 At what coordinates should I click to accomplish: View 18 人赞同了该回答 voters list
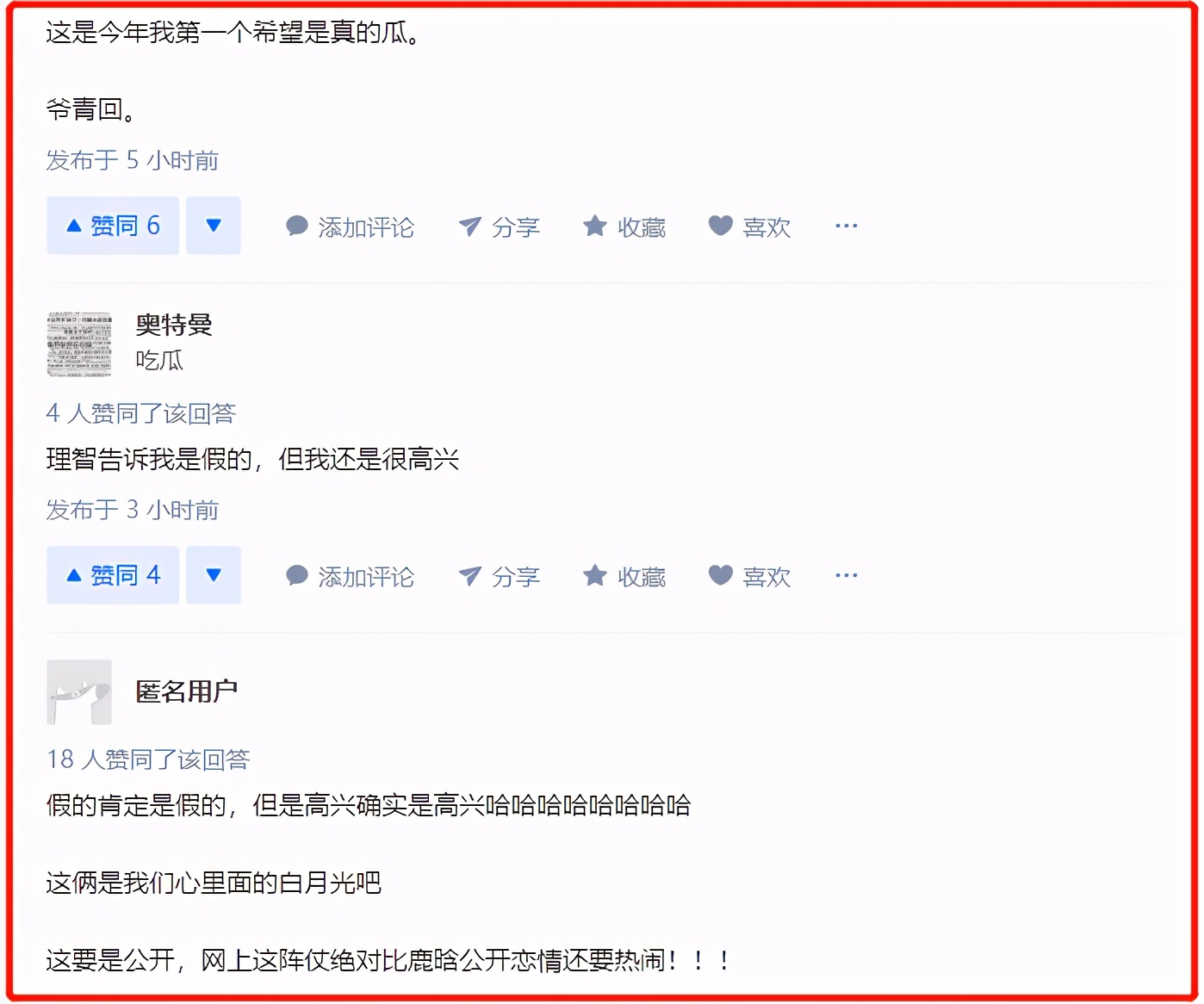point(148,759)
